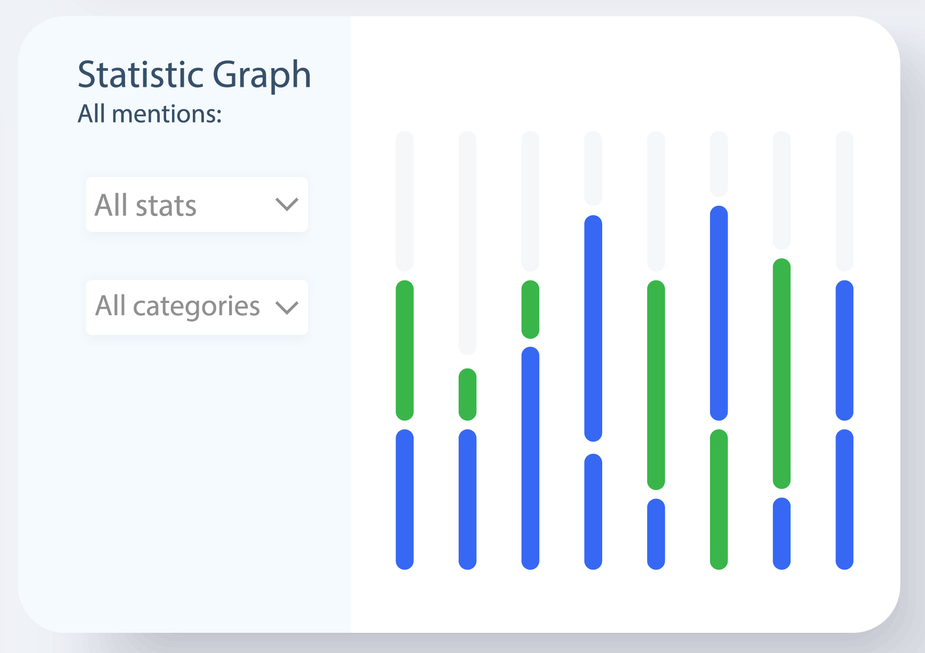Select long green segment in seventh bar
The width and height of the screenshot is (925, 653).
[x=782, y=373]
